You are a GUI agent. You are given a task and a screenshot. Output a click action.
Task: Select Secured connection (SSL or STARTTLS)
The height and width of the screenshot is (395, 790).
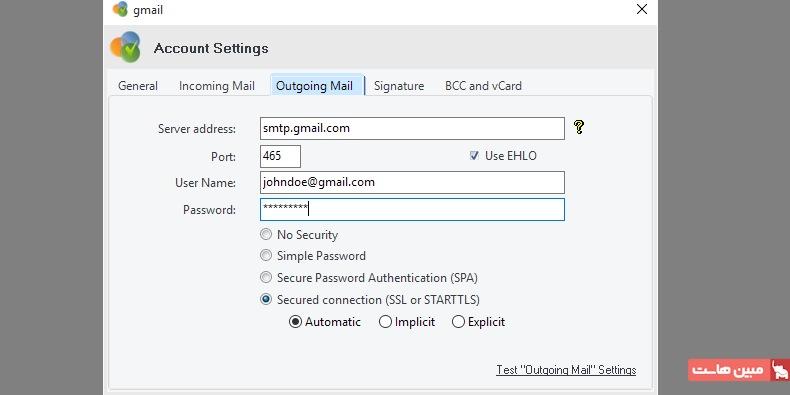[266, 299]
